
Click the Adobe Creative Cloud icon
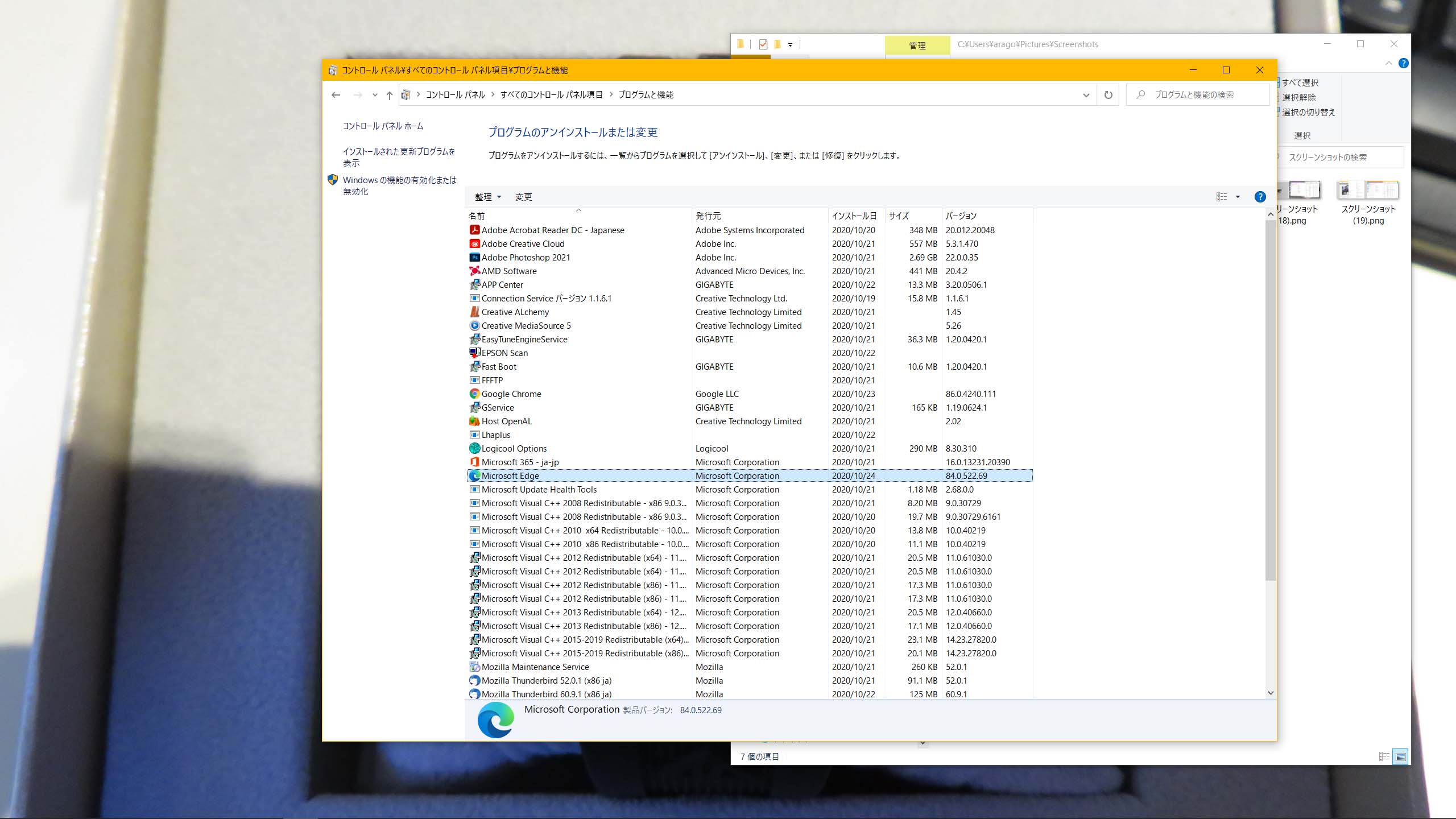(x=474, y=243)
